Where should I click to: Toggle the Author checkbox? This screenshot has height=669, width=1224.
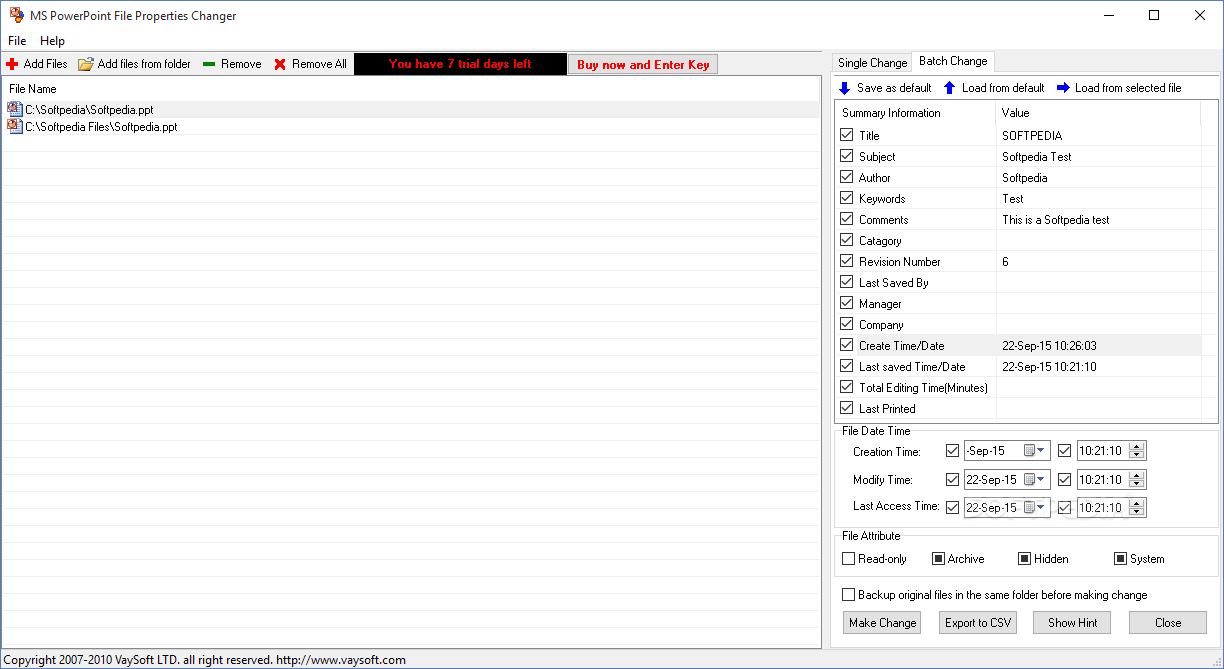pos(847,177)
